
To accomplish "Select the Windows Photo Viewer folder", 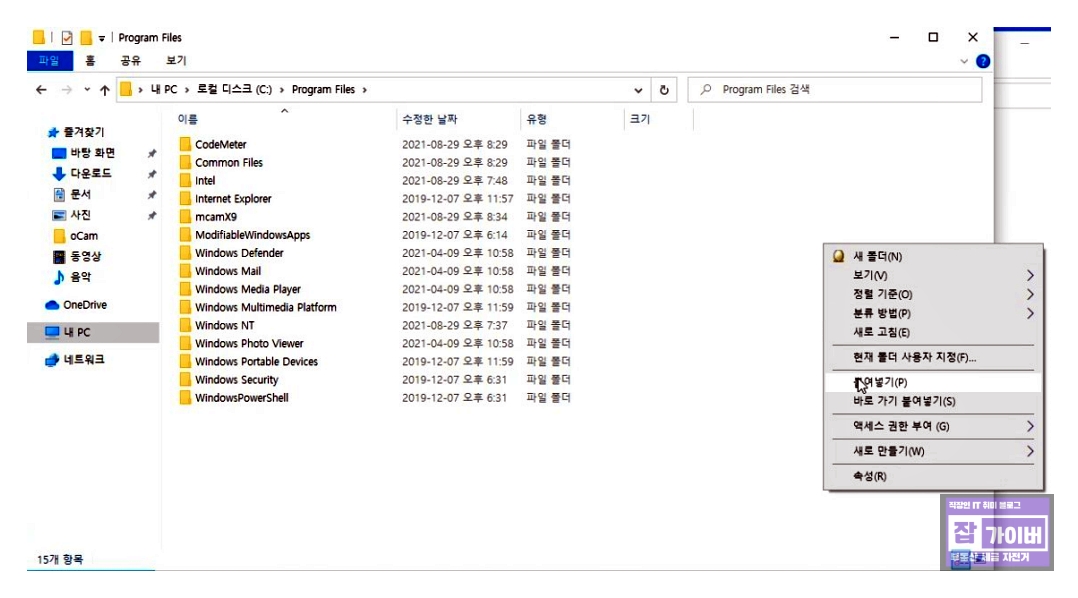I will pos(249,343).
